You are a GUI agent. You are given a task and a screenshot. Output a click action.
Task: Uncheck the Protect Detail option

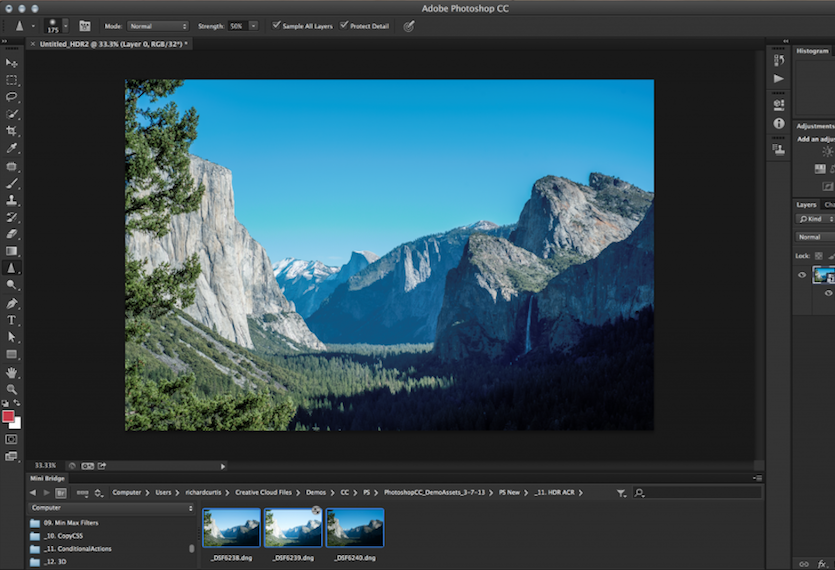click(x=344, y=25)
